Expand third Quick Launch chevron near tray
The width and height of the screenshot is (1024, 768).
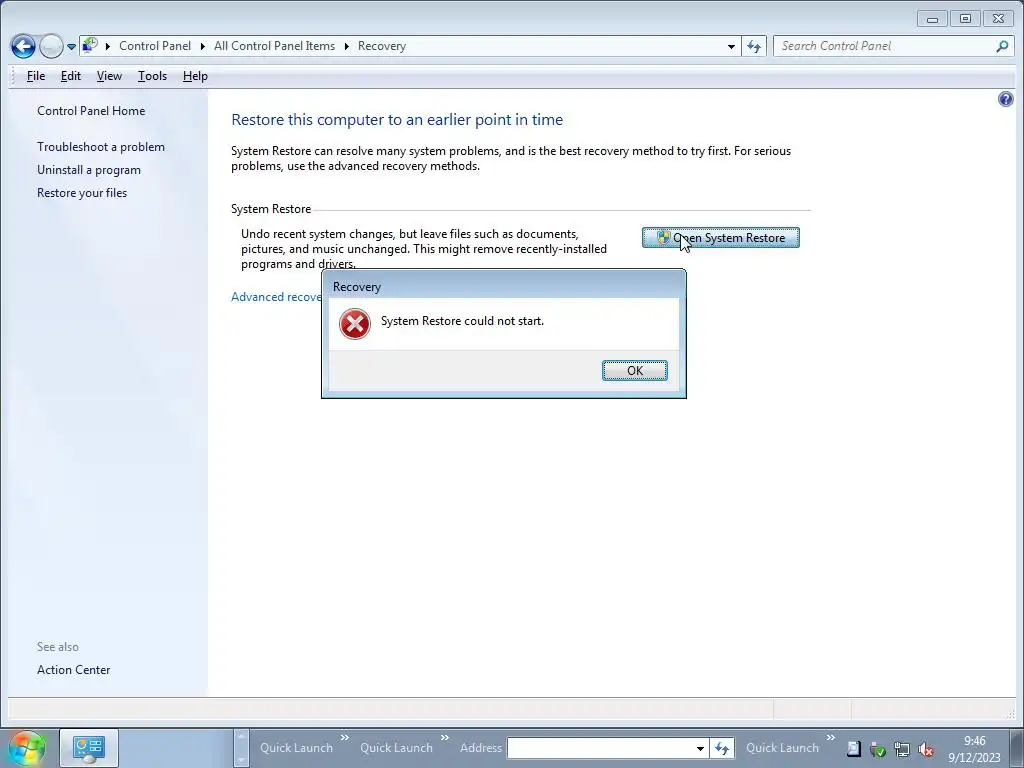(831, 738)
